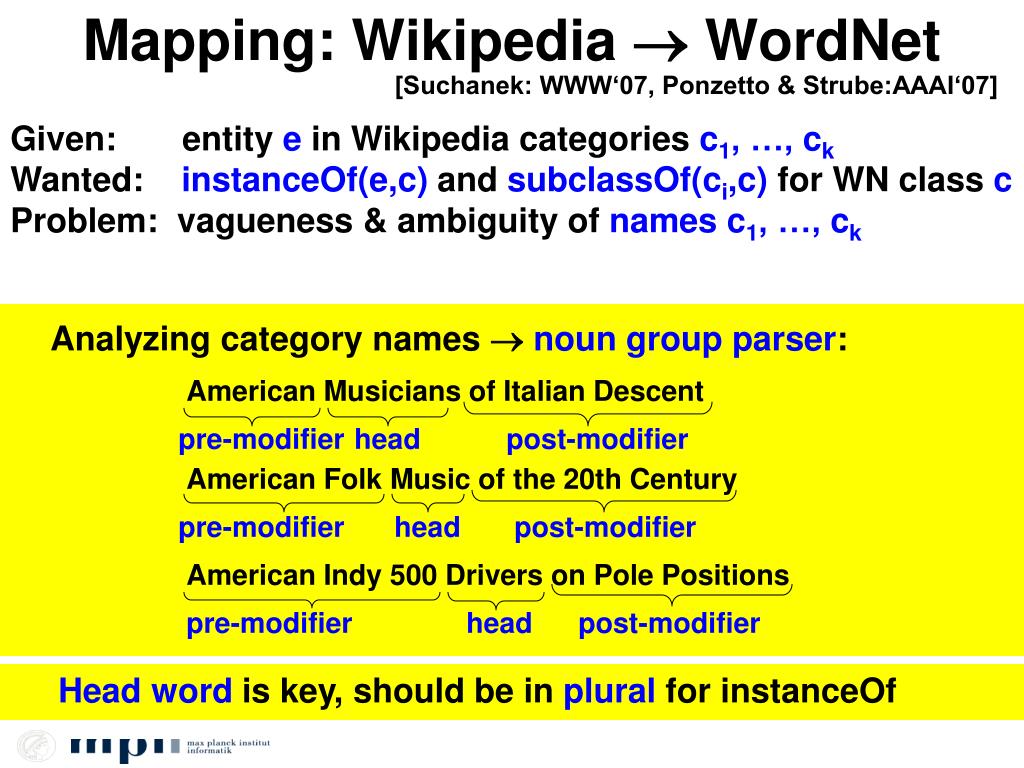Click the 'post-modifier' label for 'on Pole Positions'
Viewport: 1024px width, 768px height.
[669, 624]
